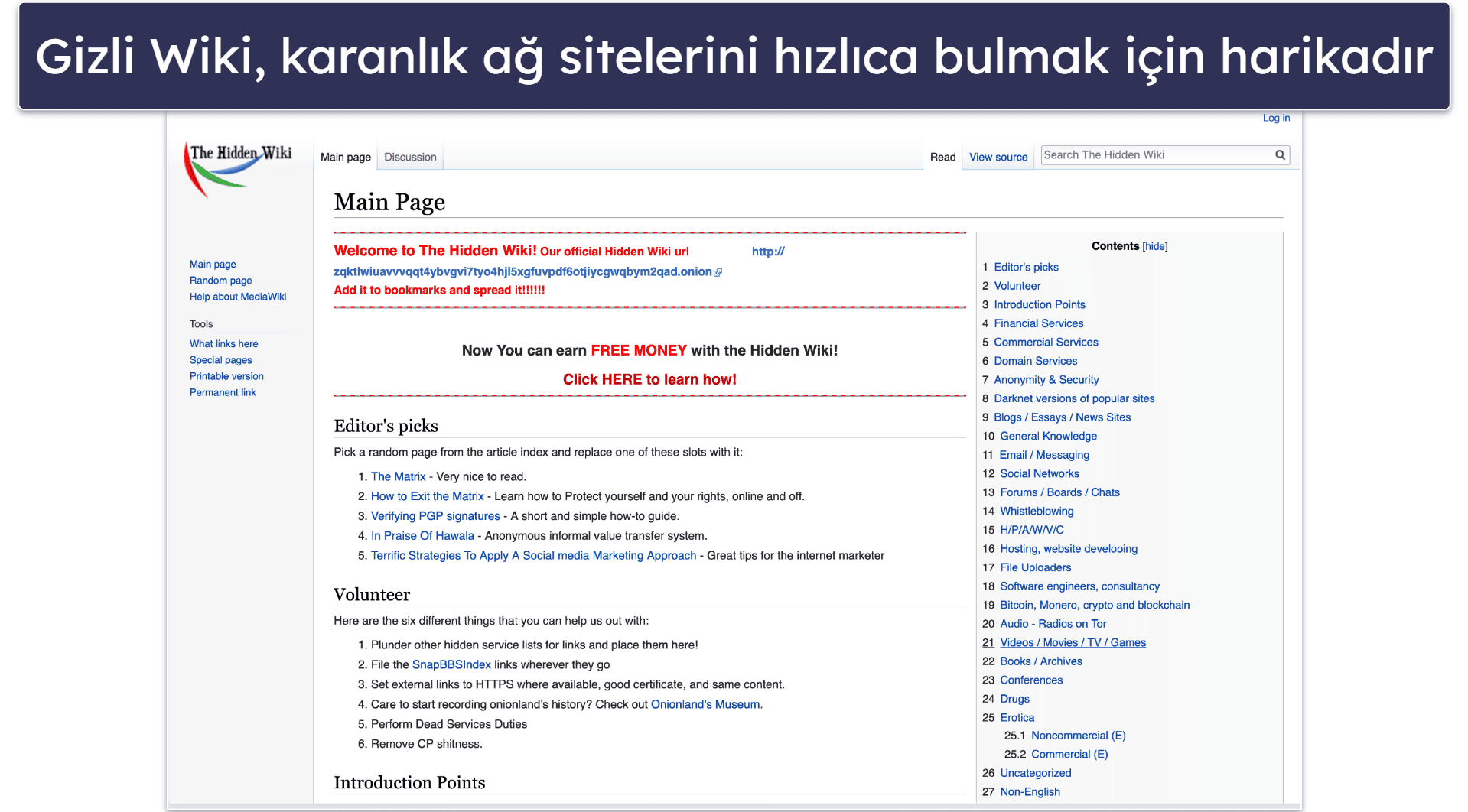Select the Read tab
This screenshot has width=1468, height=812.
[x=942, y=157]
